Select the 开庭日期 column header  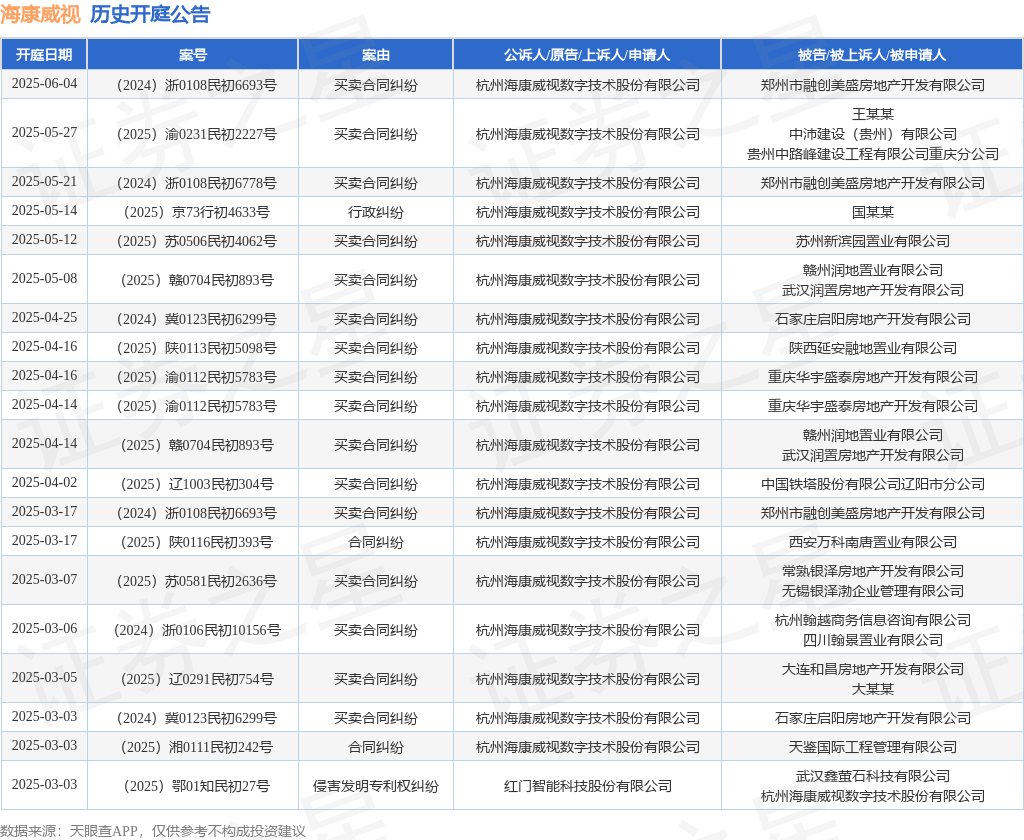click(44, 55)
